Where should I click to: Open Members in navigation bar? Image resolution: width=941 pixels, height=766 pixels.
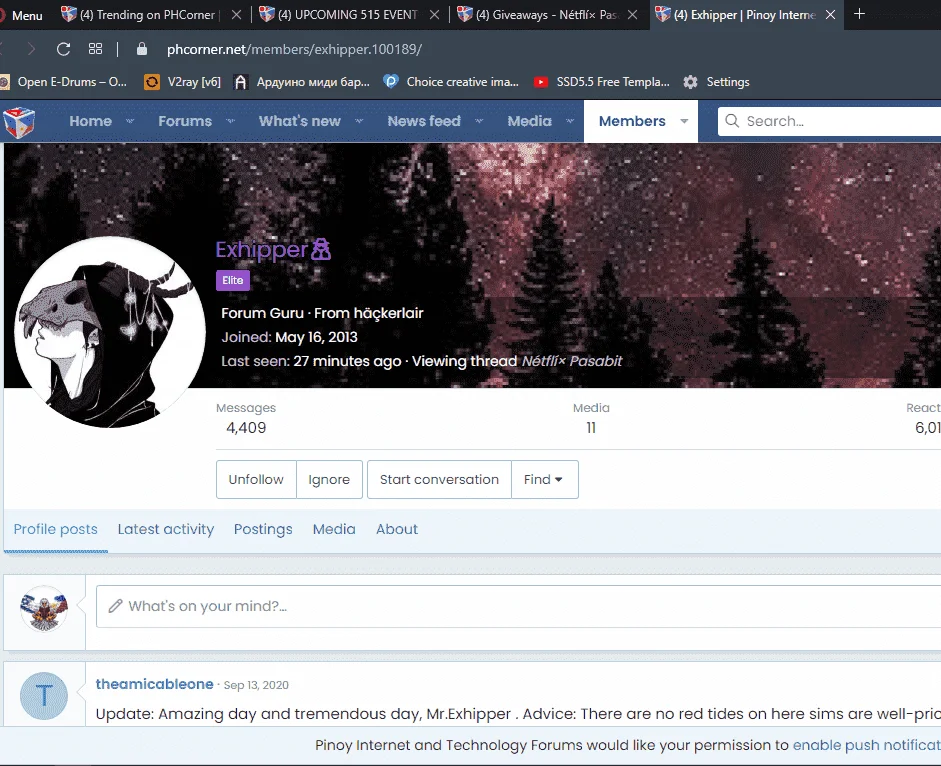(632, 121)
